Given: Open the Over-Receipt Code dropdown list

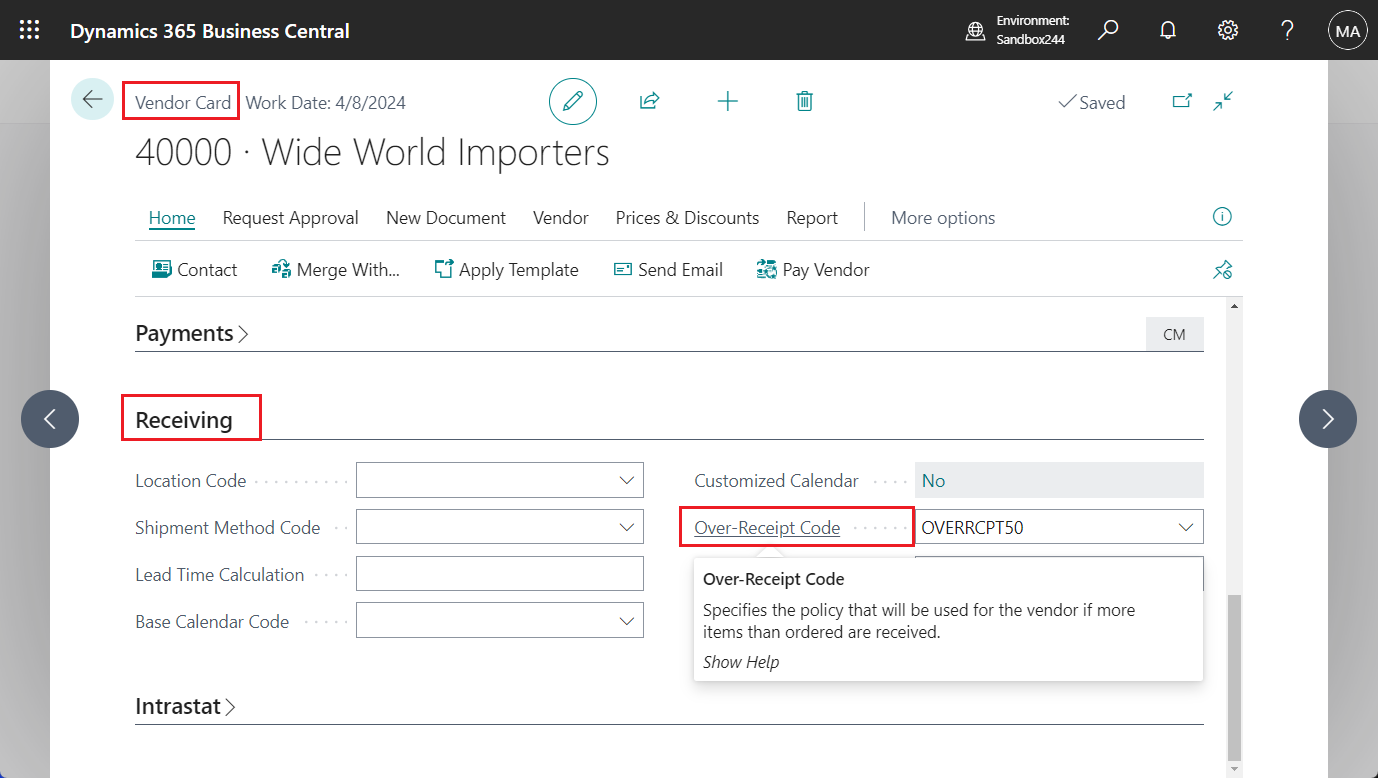Looking at the screenshot, I should 1186,526.
